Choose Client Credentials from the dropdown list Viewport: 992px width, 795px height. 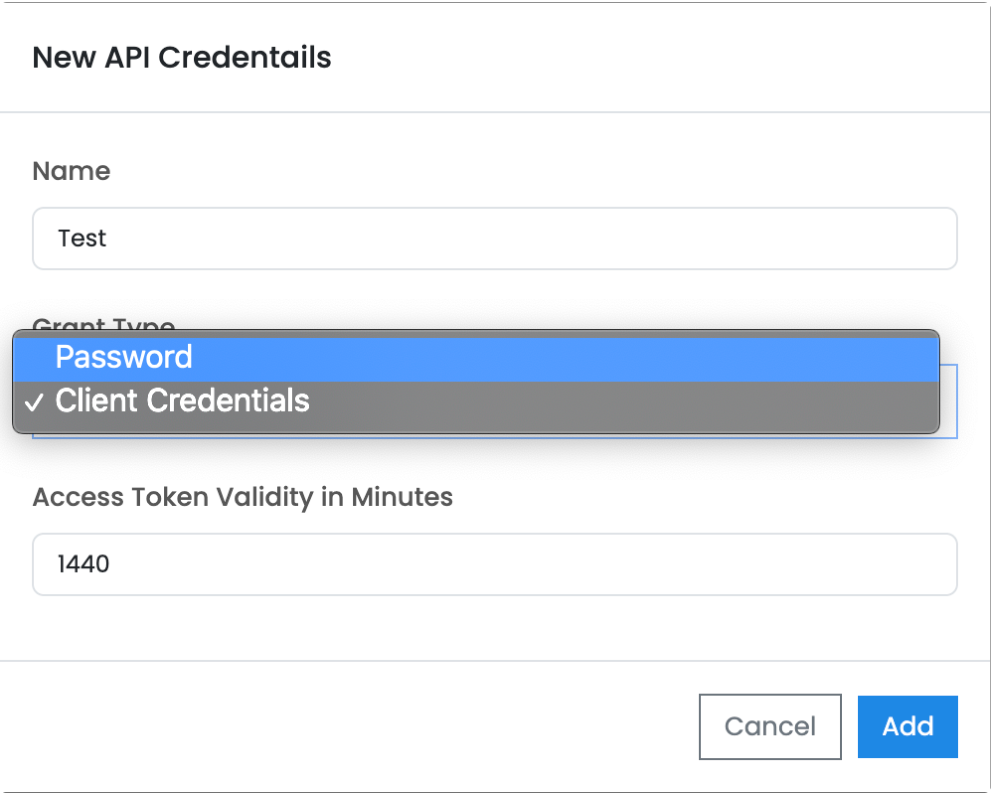(476, 401)
